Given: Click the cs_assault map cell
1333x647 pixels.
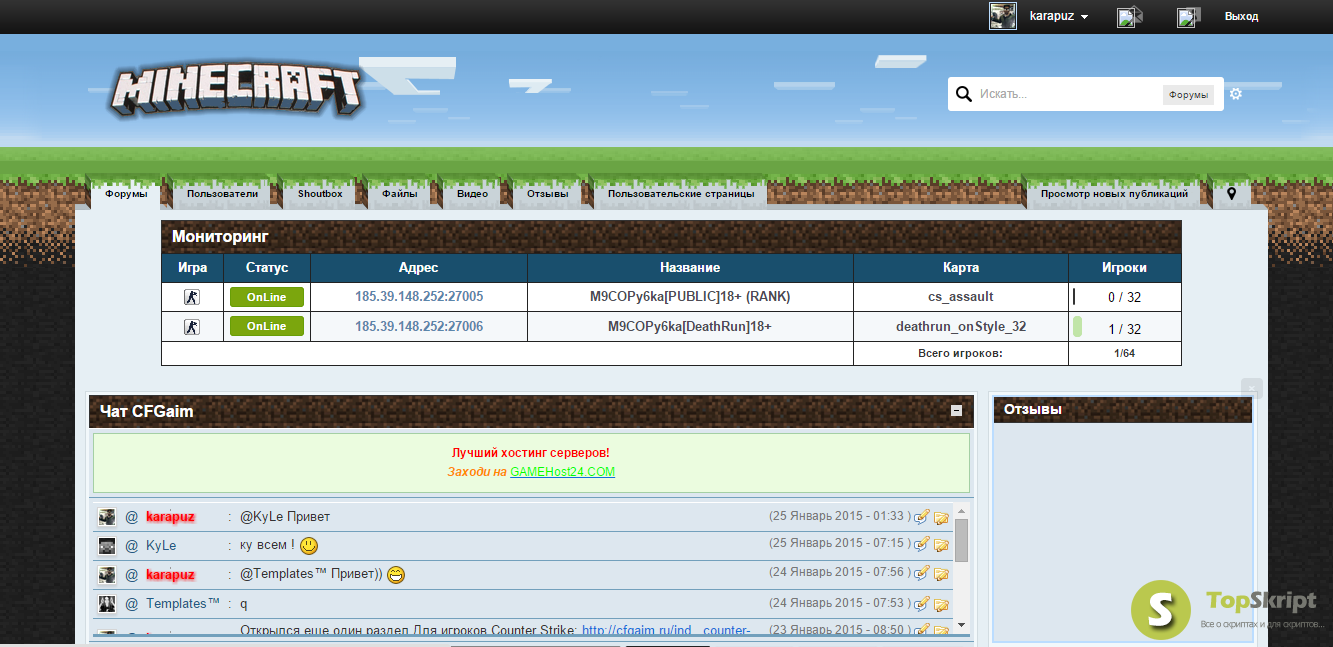Looking at the screenshot, I should (961, 297).
